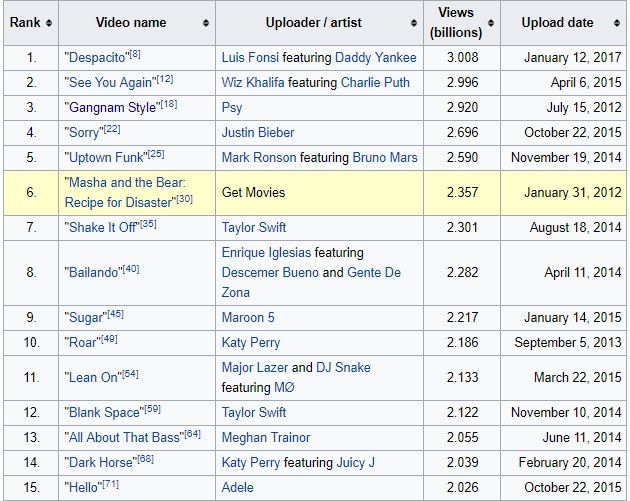
Task: Open the "Sugar" video link
Action: click(x=86, y=318)
